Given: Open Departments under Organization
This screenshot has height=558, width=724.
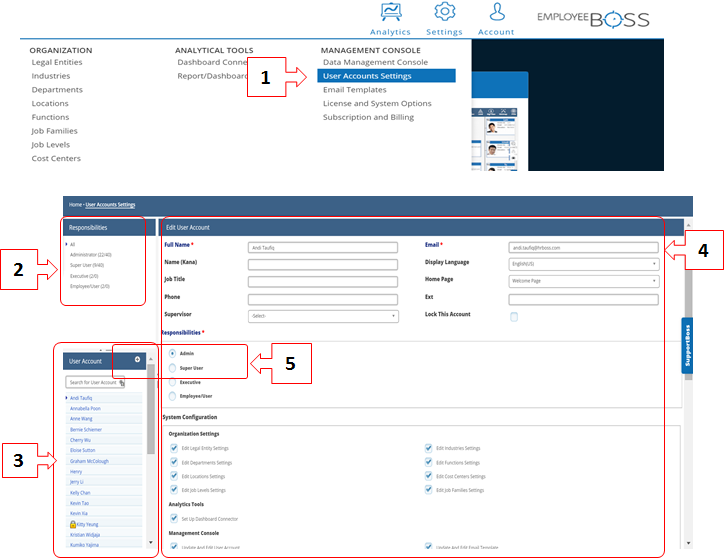Looking at the screenshot, I should point(57,90).
